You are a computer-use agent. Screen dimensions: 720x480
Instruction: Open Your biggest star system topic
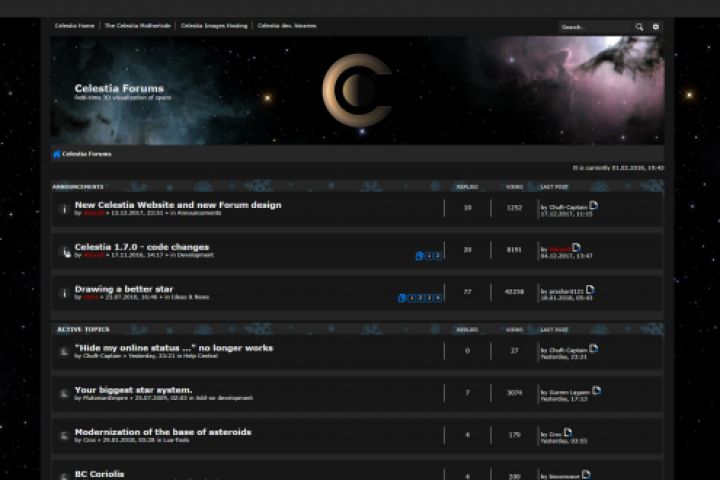tap(133, 390)
